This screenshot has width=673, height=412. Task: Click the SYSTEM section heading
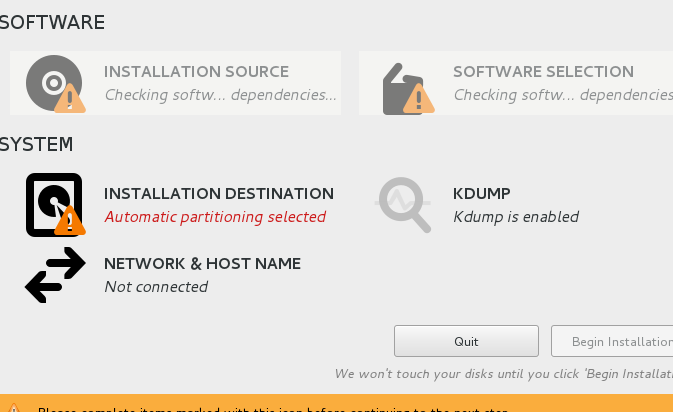[x=36, y=144]
